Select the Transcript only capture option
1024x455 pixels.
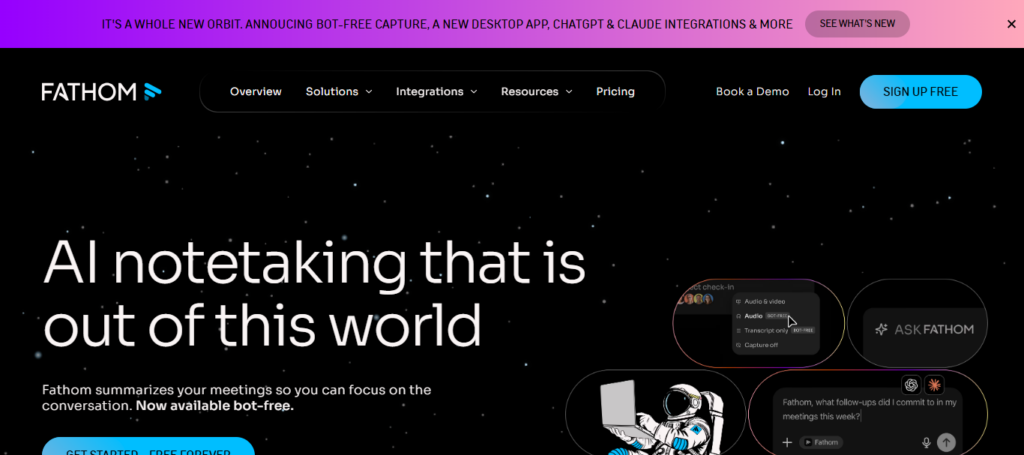[775, 330]
